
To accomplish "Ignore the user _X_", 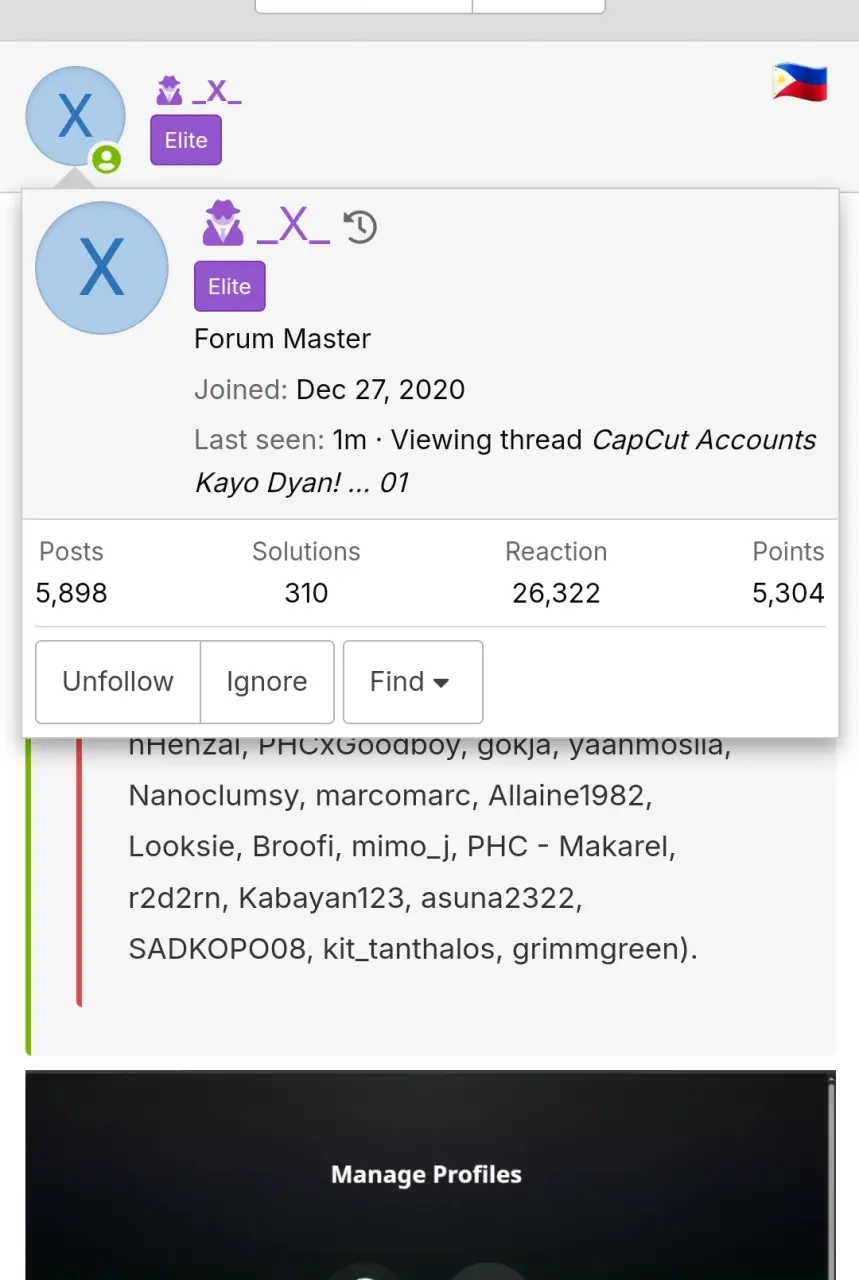I will click(267, 682).
